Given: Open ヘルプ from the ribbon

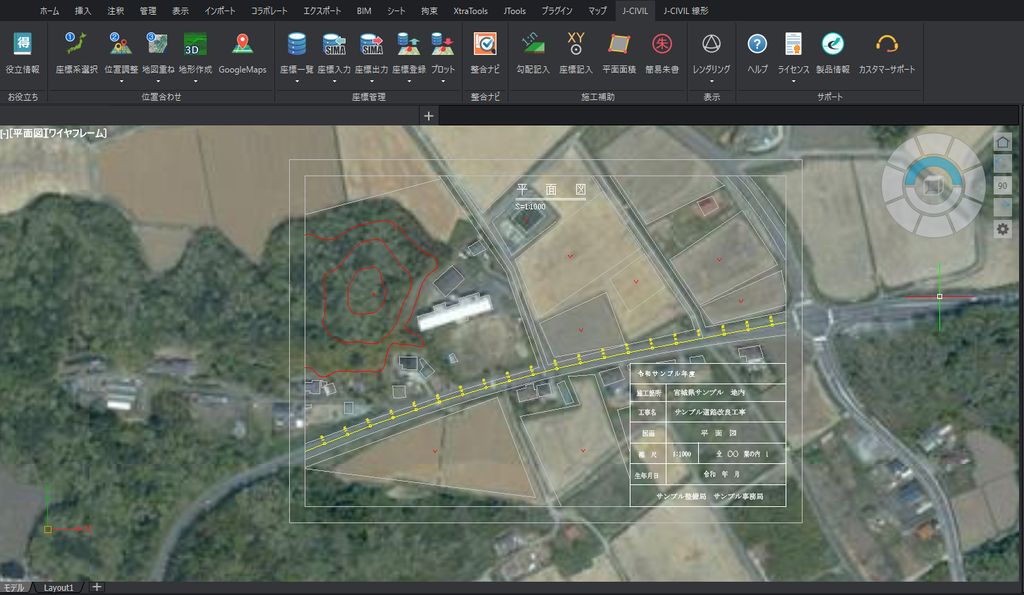Looking at the screenshot, I should point(757,52).
